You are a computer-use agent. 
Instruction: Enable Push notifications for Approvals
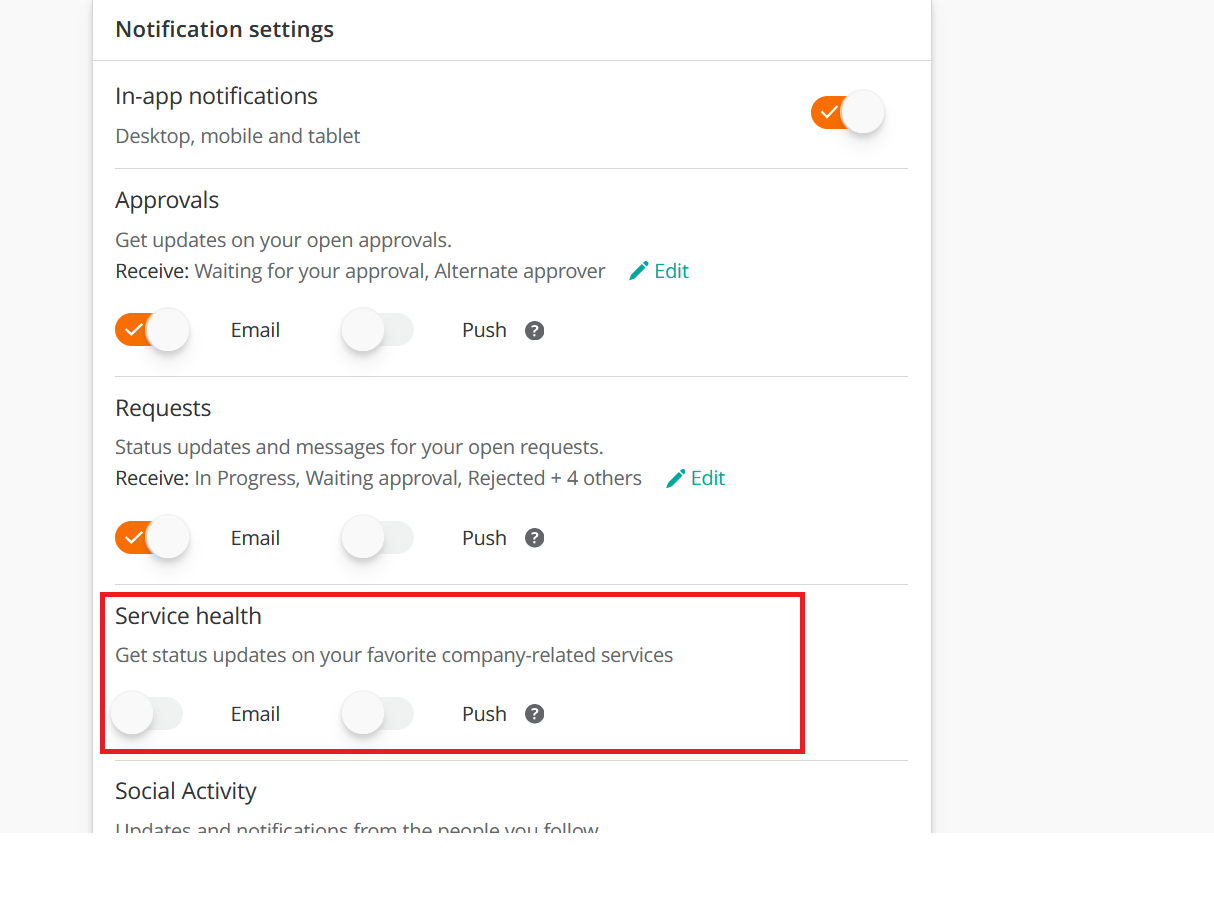[x=378, y=330]
